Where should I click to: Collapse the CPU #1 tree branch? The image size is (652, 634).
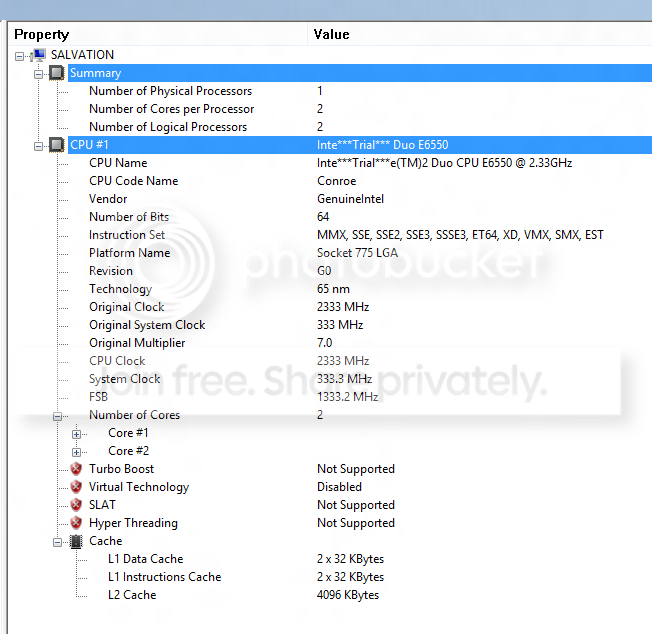point(38,147)
